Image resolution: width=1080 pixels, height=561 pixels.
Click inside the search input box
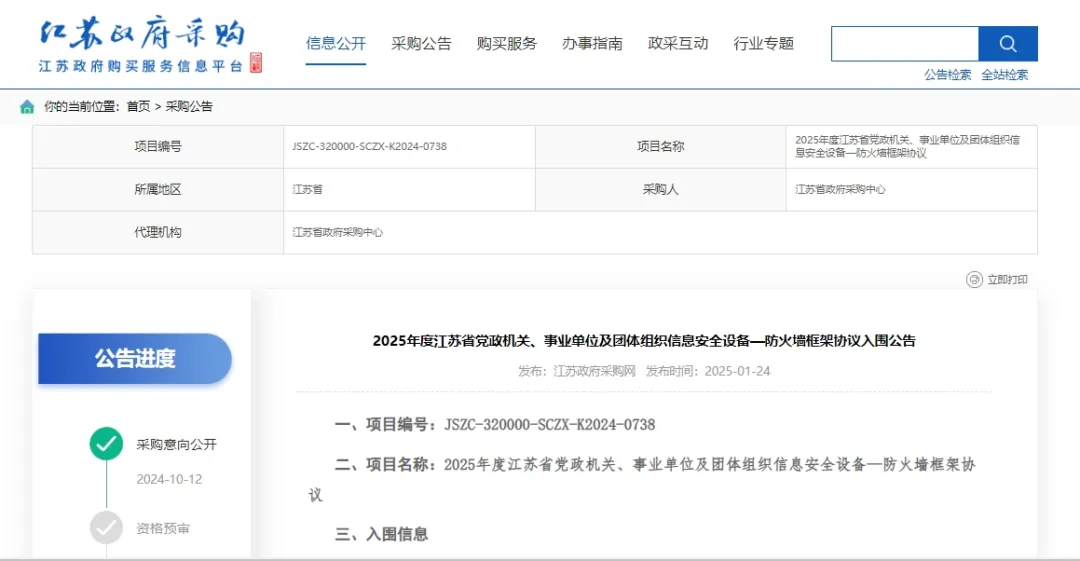[x=904, y=44]
